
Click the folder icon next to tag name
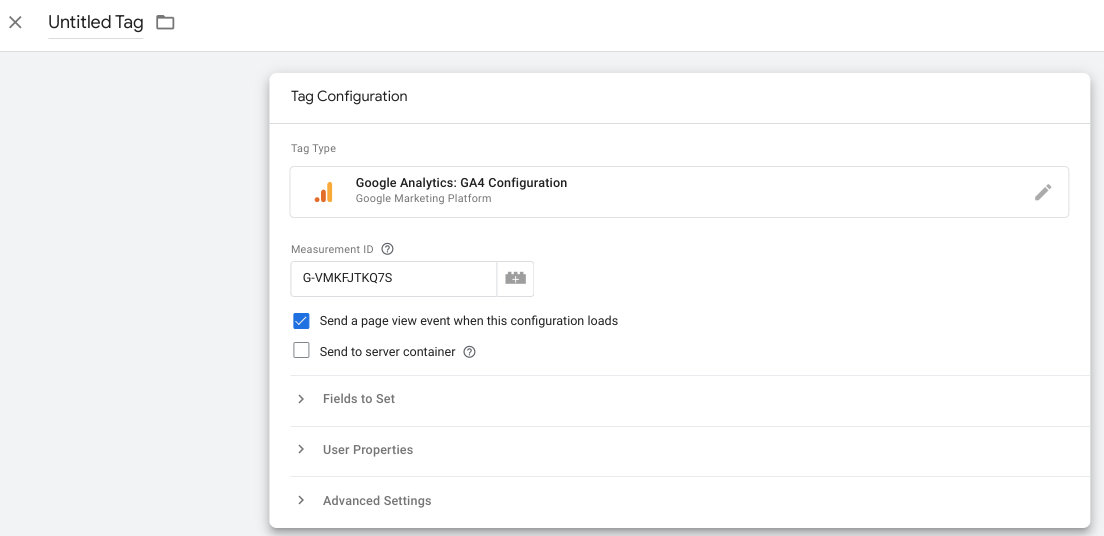click(x=165, y=22)
